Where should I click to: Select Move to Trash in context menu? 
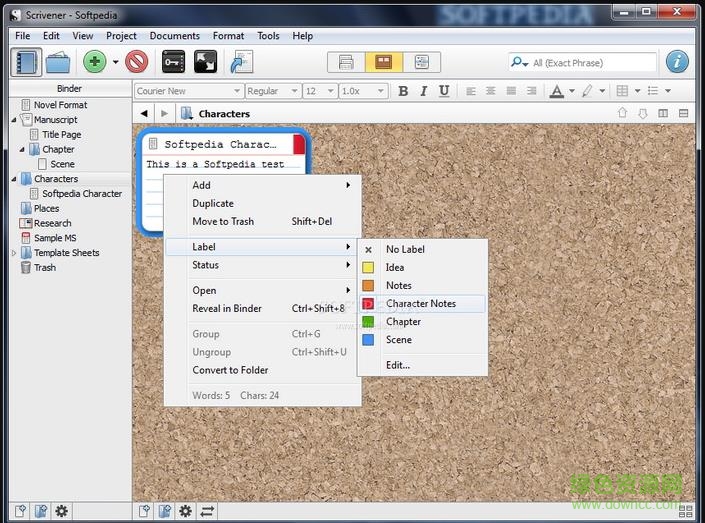pos(223,221)
